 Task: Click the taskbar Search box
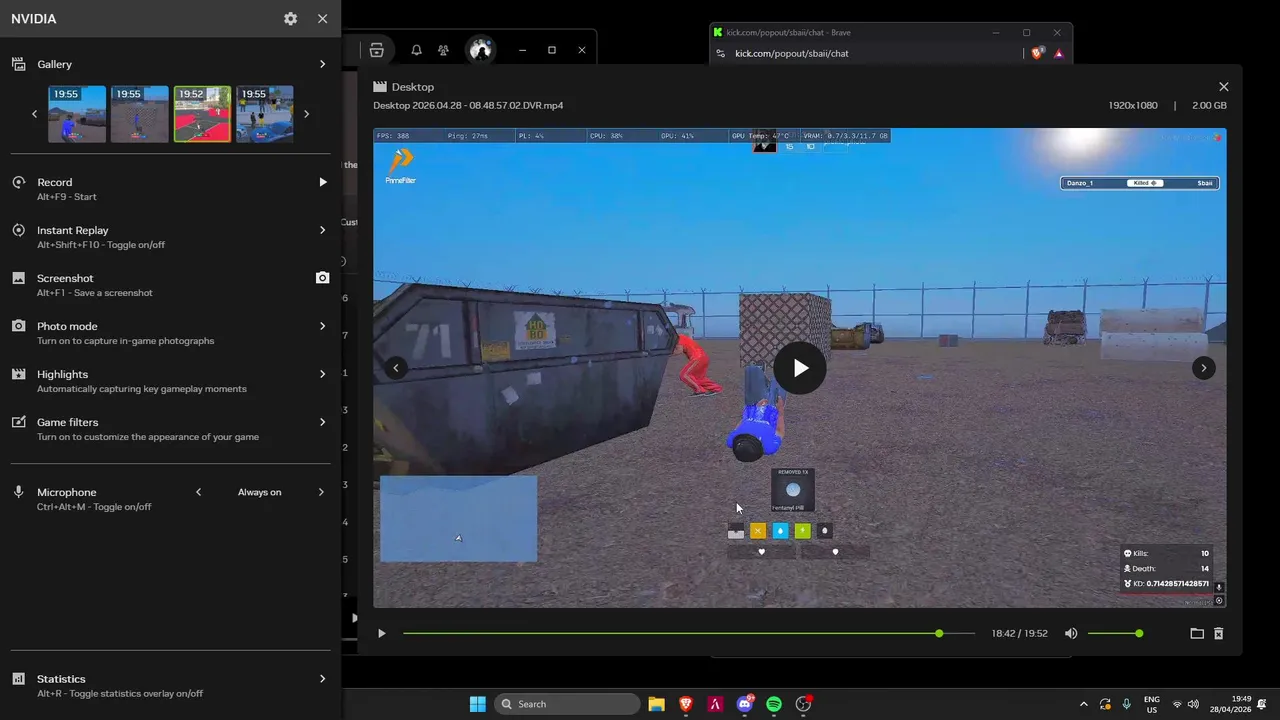coord(567,704)
